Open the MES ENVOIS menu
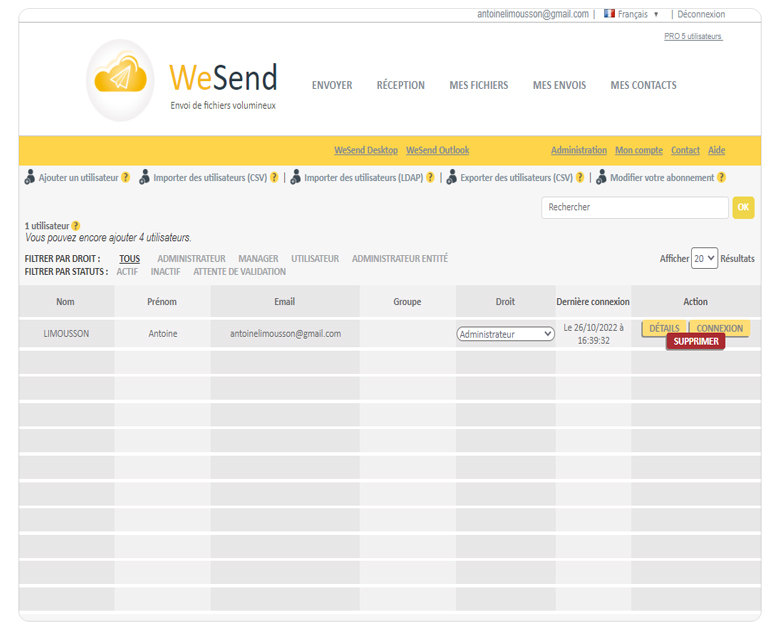Image resolution: width=780 pixels, height=630 pixels. [x=559, y=85]
